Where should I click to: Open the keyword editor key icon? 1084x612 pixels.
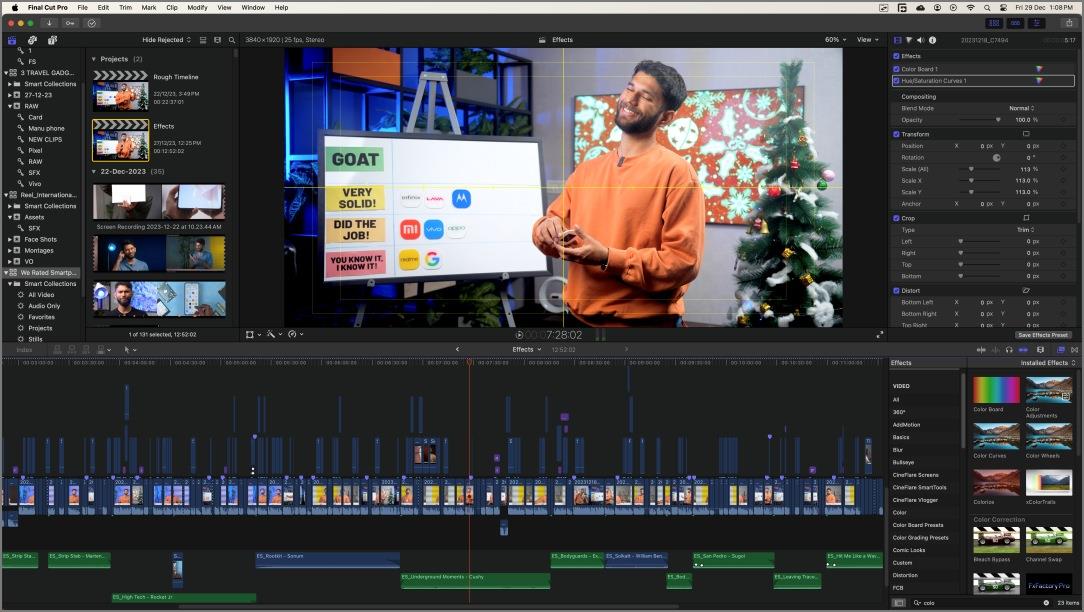coord(70,23)
